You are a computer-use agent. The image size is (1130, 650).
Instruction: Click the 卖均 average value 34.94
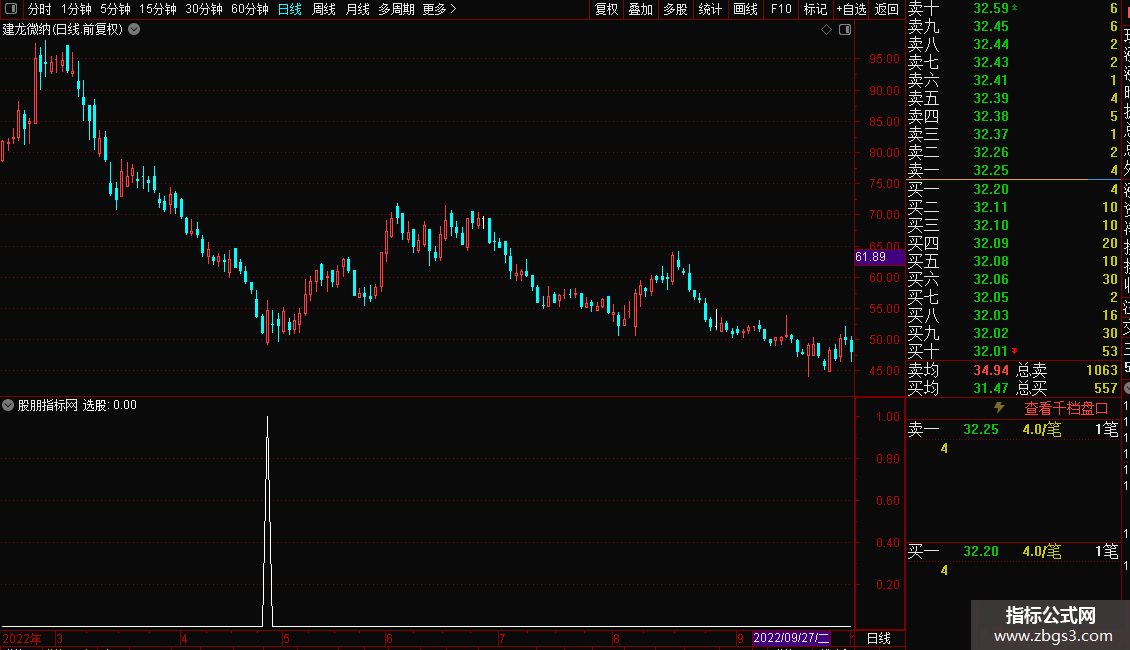991,370
